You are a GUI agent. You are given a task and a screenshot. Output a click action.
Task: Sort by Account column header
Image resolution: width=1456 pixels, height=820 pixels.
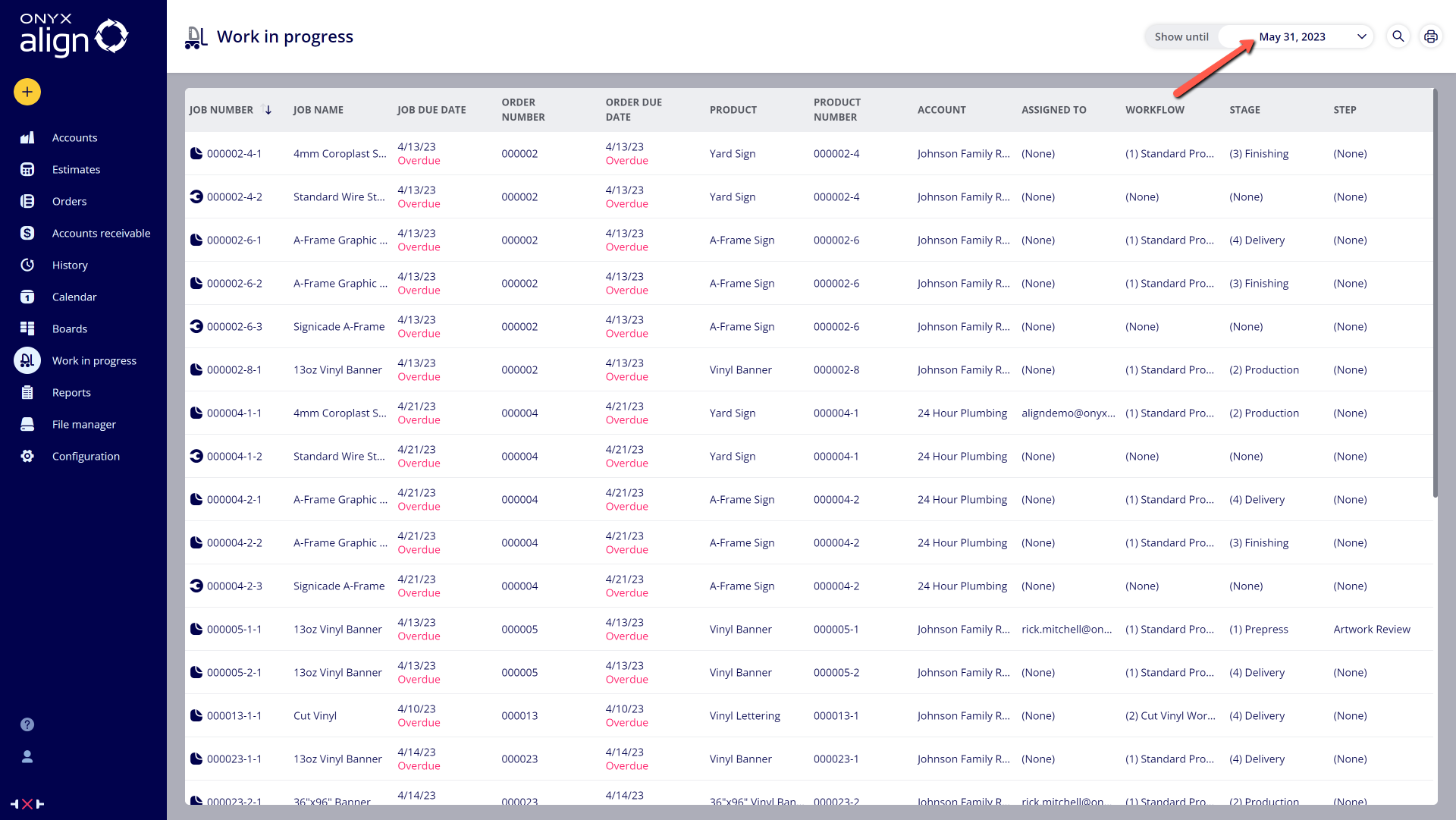click(x=942, y=110)
